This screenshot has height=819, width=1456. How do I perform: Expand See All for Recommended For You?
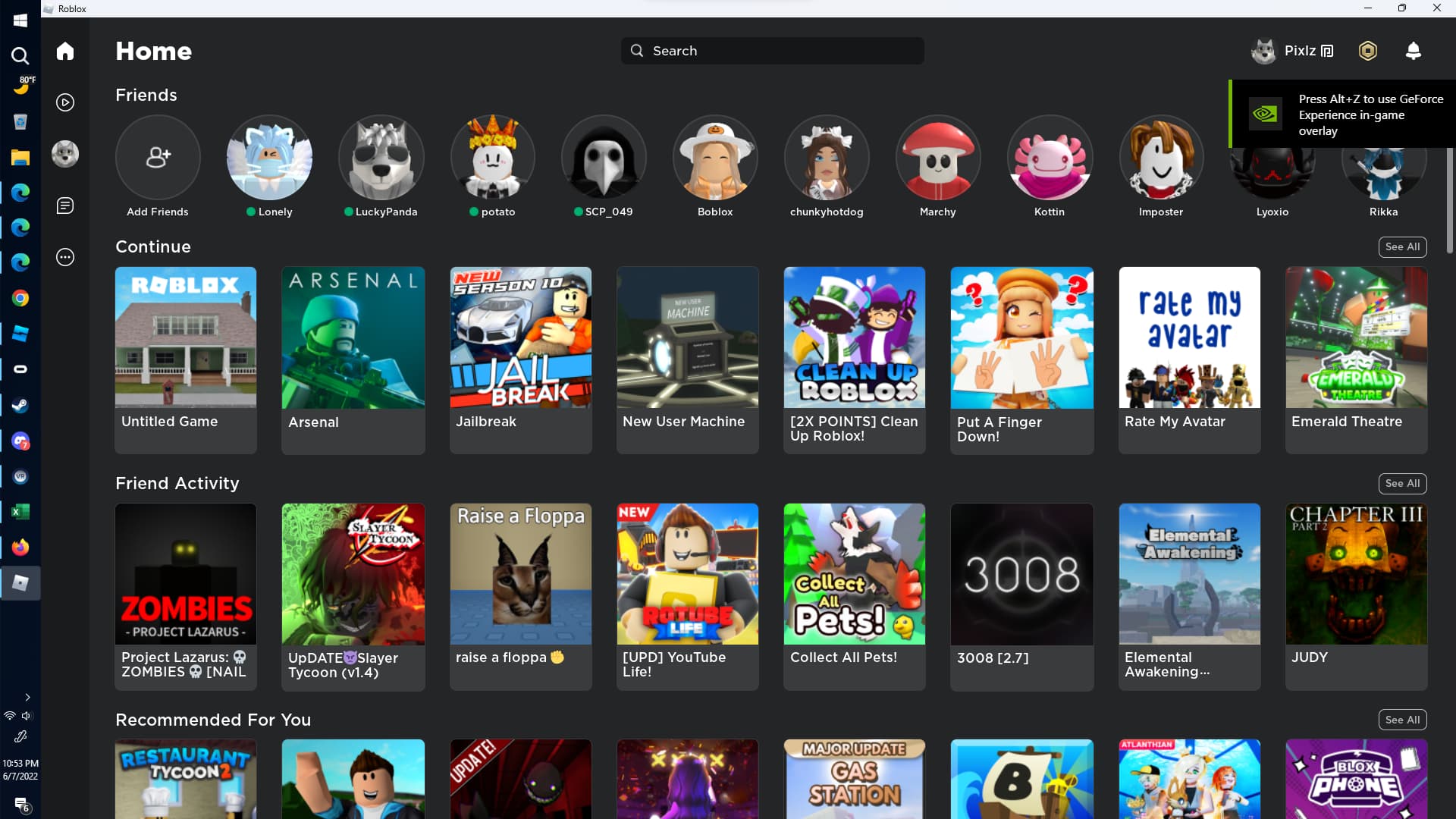click(x=1402, y=720)
